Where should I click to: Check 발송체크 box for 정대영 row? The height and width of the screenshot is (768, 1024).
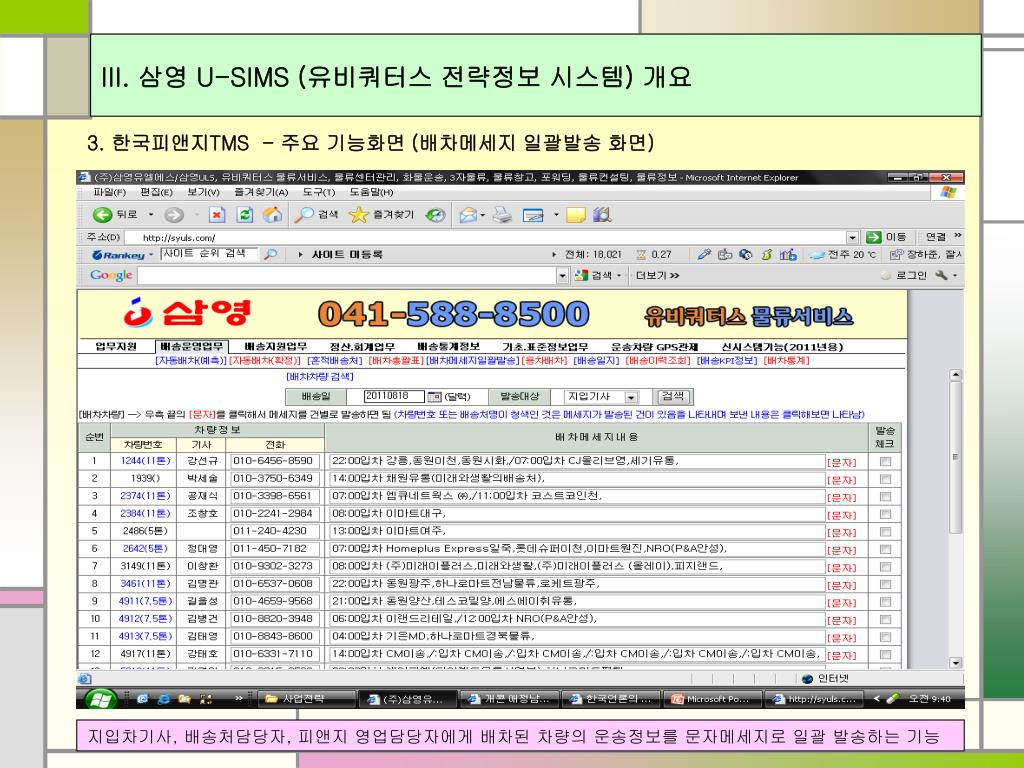tap(886, 549)
